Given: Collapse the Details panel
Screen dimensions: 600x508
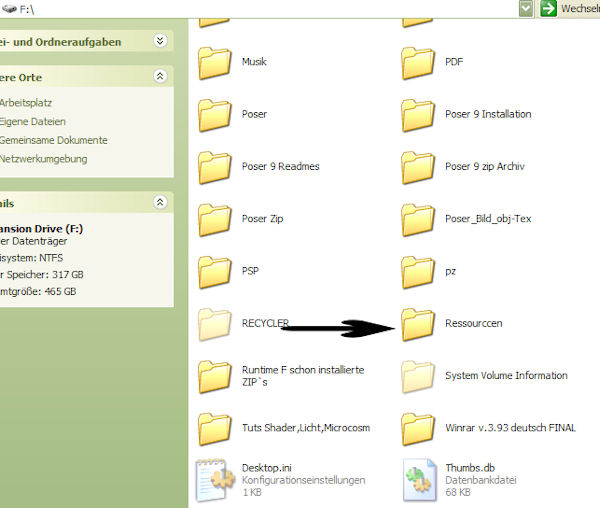Looking at the screenshot, I should click(160, 202).
